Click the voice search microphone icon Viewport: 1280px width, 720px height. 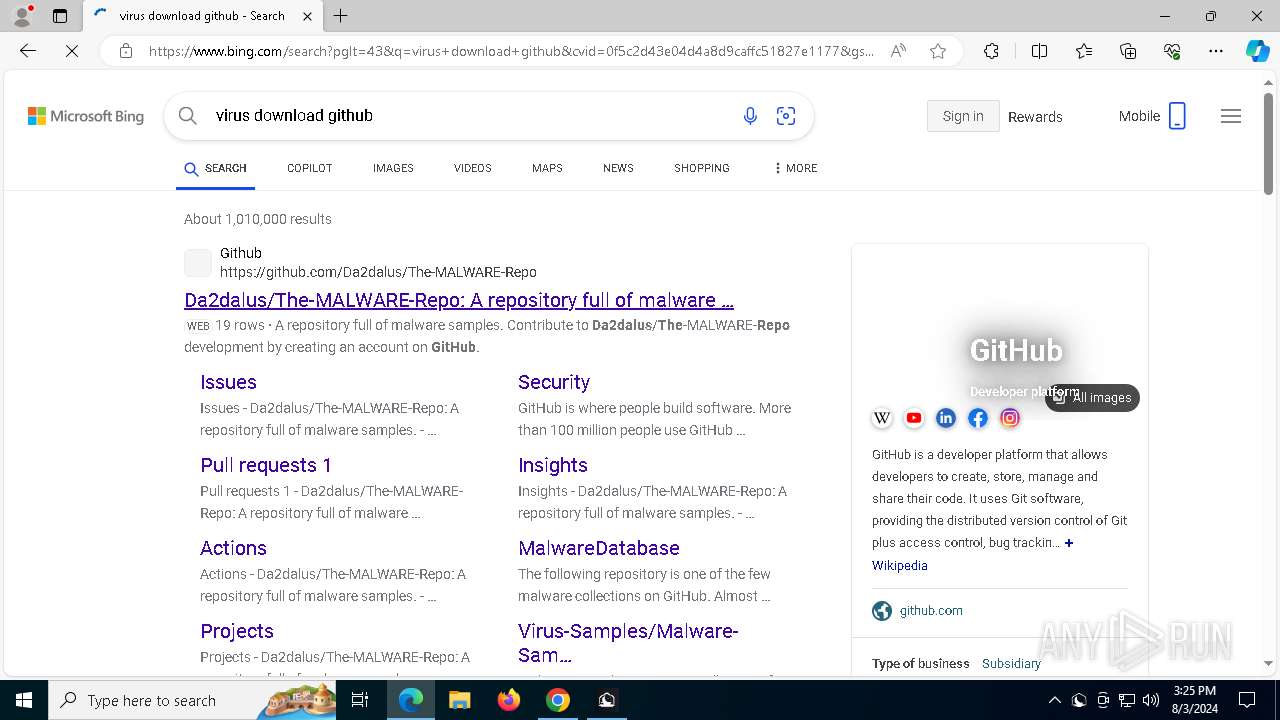pos(750,116)
